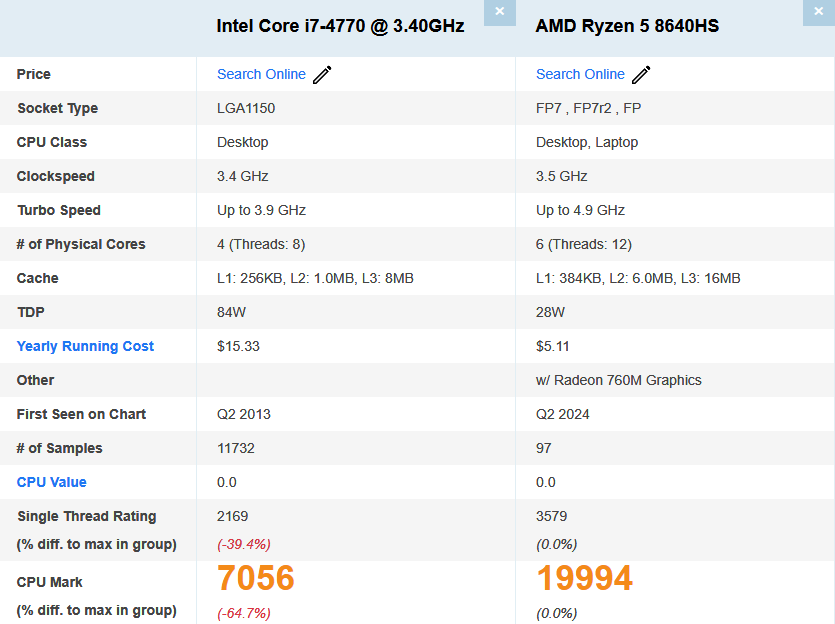
Task: Click the LGA1150 socket value
Action: pos(246,108)
